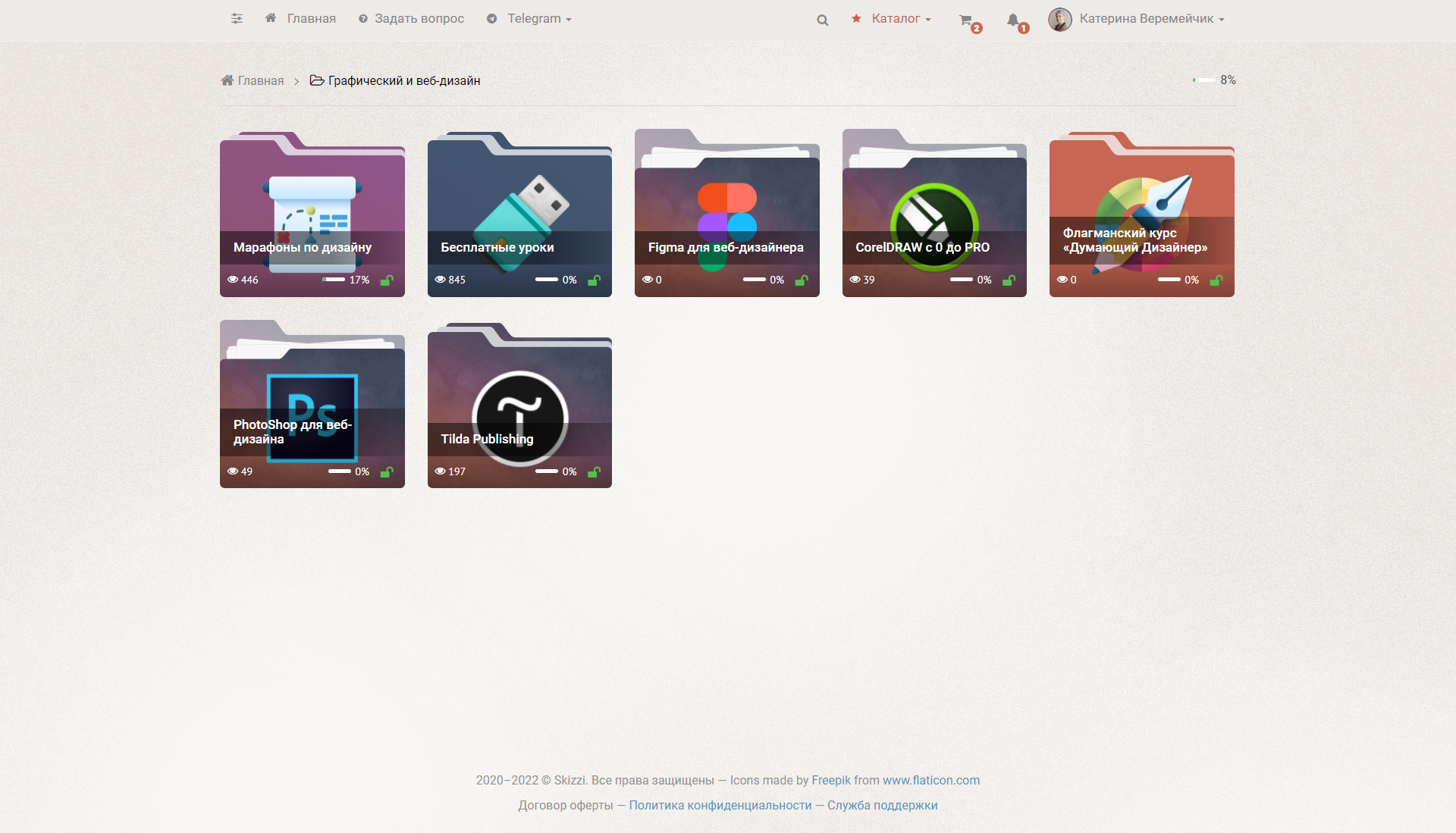Click the green unlock icon on Марафоны card

387,280
